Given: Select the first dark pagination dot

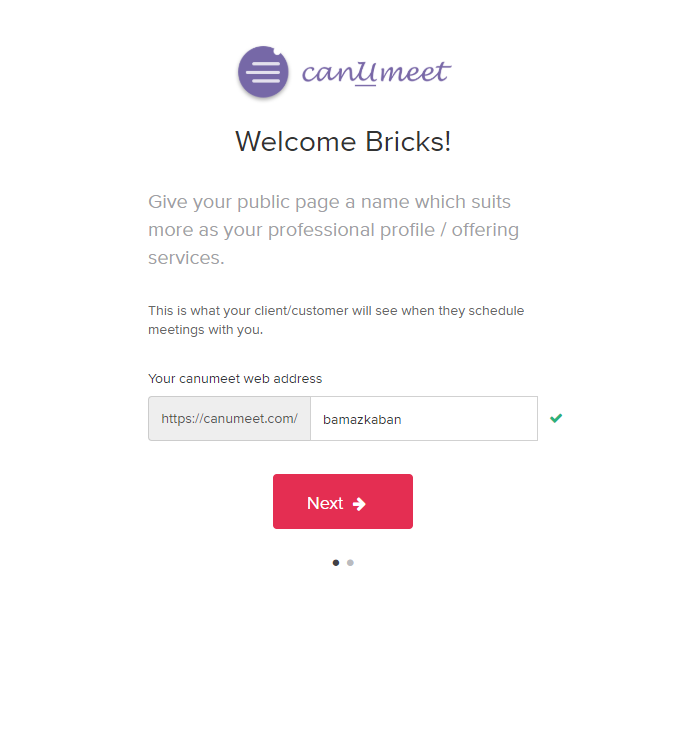Looking at the screenshot, I should point(336,562).
